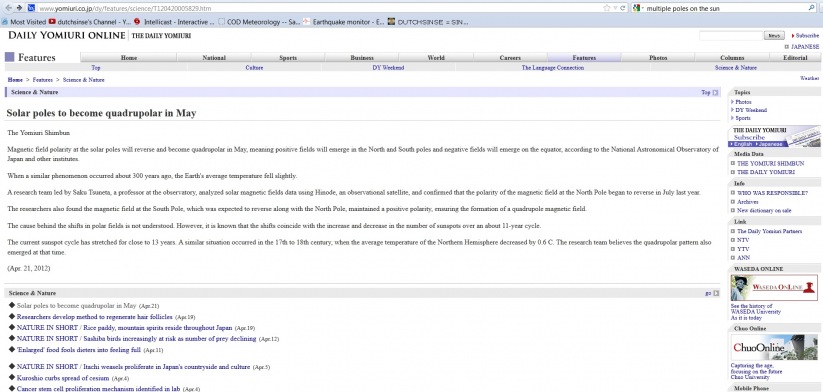Open the Science & Nature submenu item
The height and width of the screenshot is (392, 823).
tap(735, 68)
